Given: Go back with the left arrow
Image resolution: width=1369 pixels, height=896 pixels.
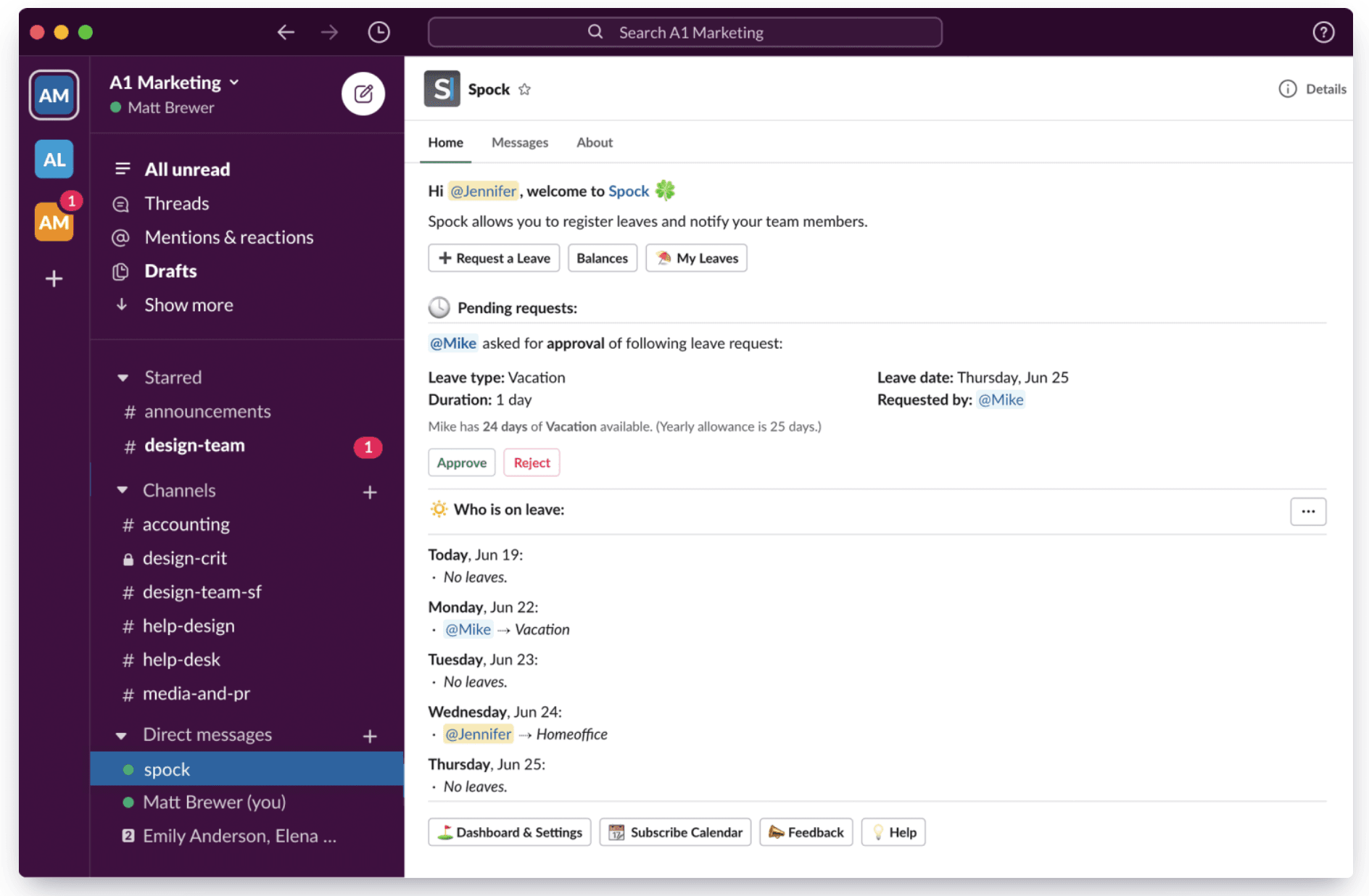Looking at the screenshot, I should click(x=286, y=32).
